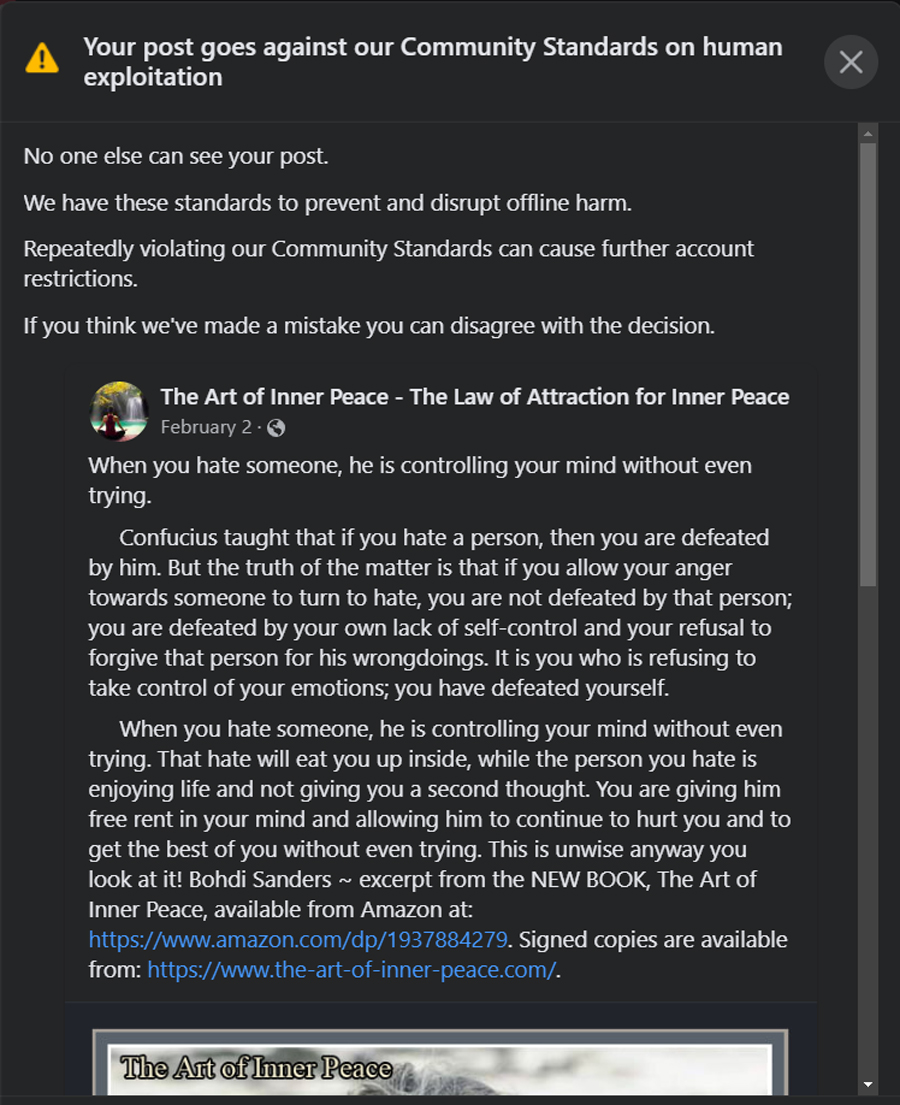Click the scrollbar down arrow
The image size is (900, 1105).
(868, 1084)
